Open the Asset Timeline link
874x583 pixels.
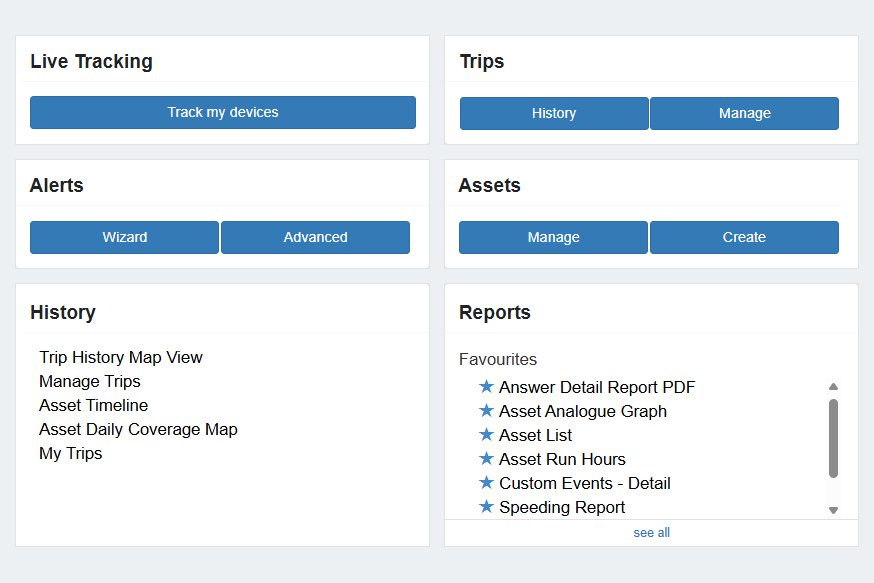click(94, 405)
